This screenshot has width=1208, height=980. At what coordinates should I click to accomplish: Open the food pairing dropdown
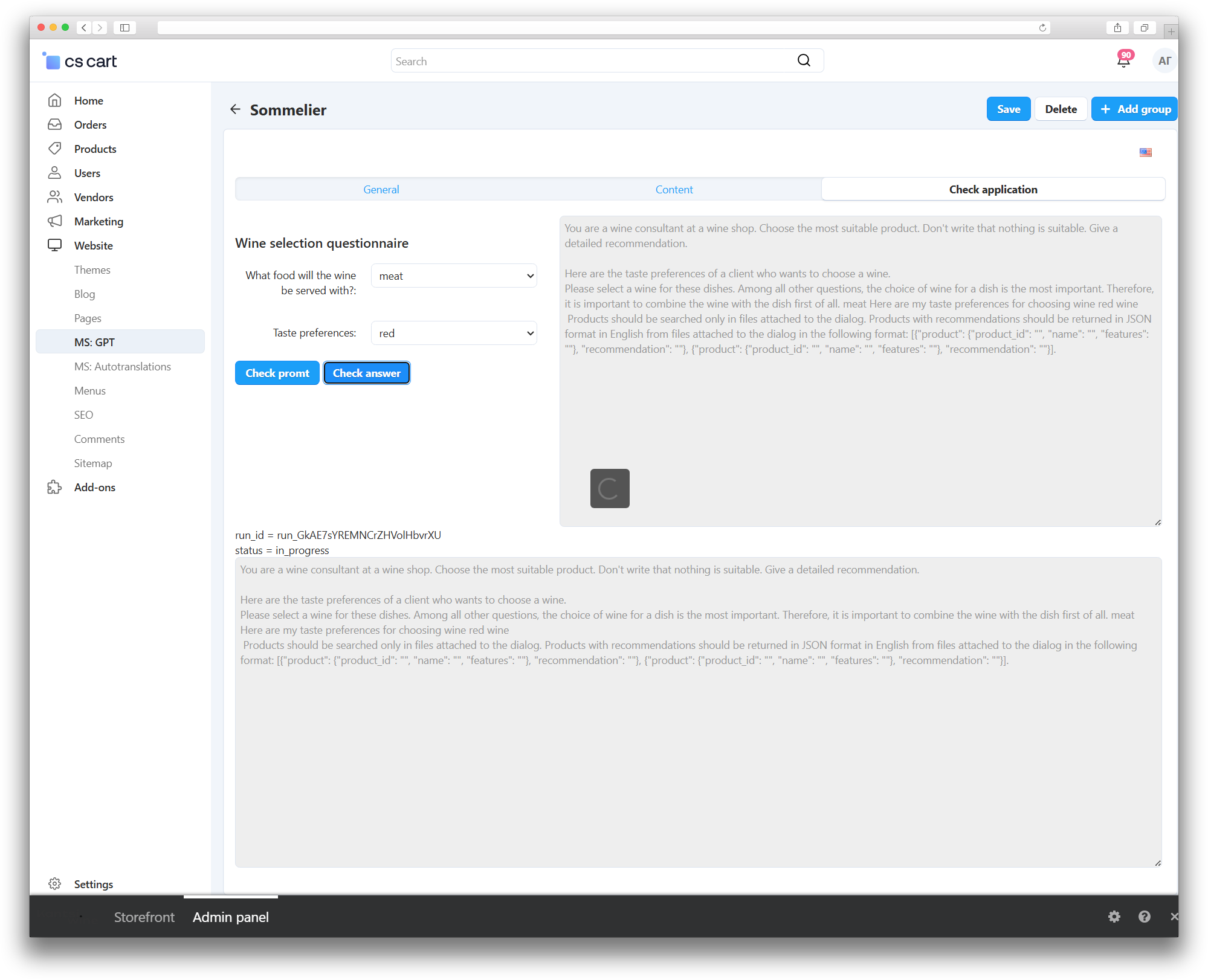[x=454, y=276]
